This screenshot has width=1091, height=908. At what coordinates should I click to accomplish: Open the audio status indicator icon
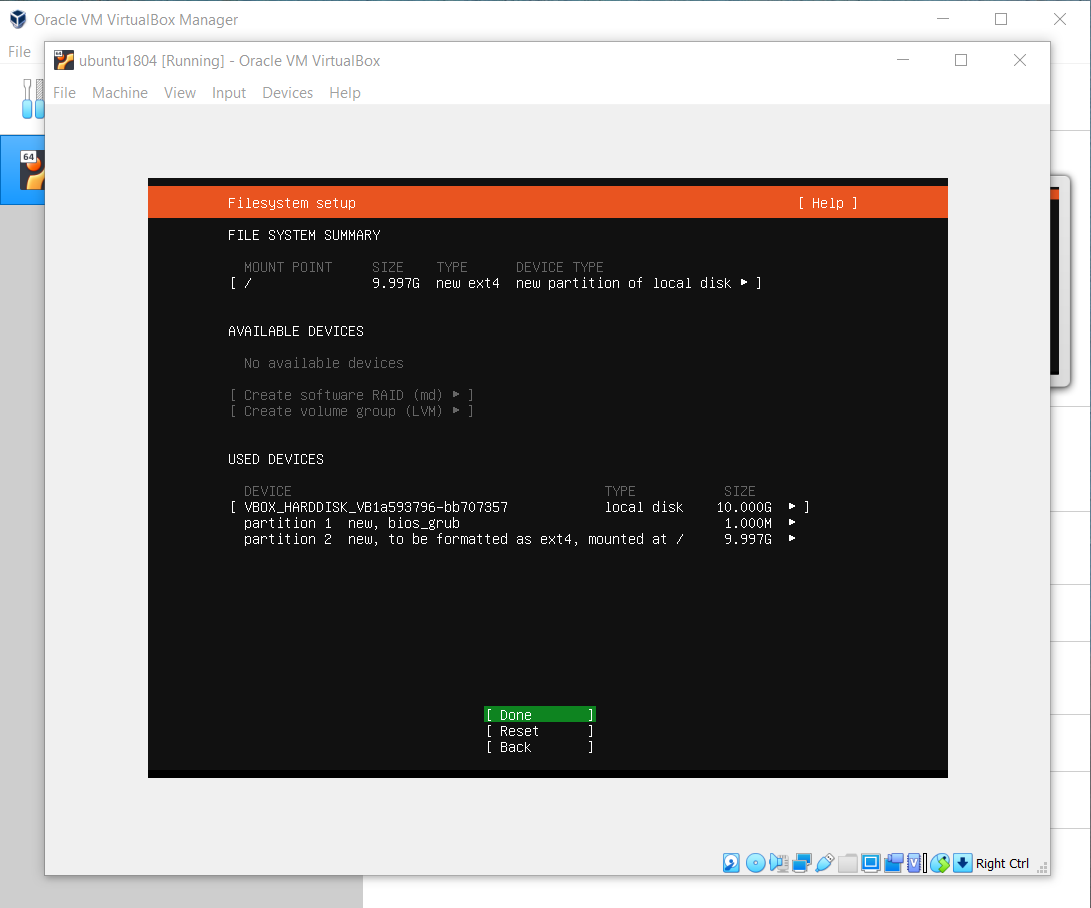779,863
